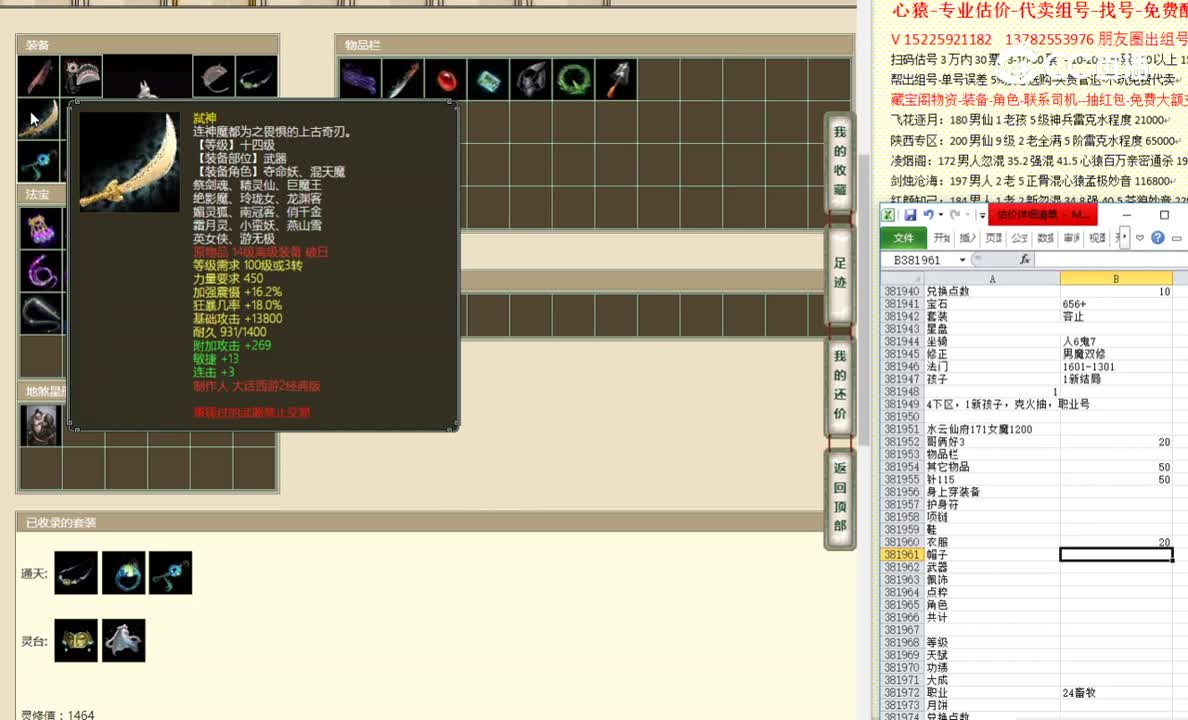Image resolution: width=1188 pixels, height=720 pixels.
Task: Open the Excel formulas ribbon tab
Action: [1019, 238]
